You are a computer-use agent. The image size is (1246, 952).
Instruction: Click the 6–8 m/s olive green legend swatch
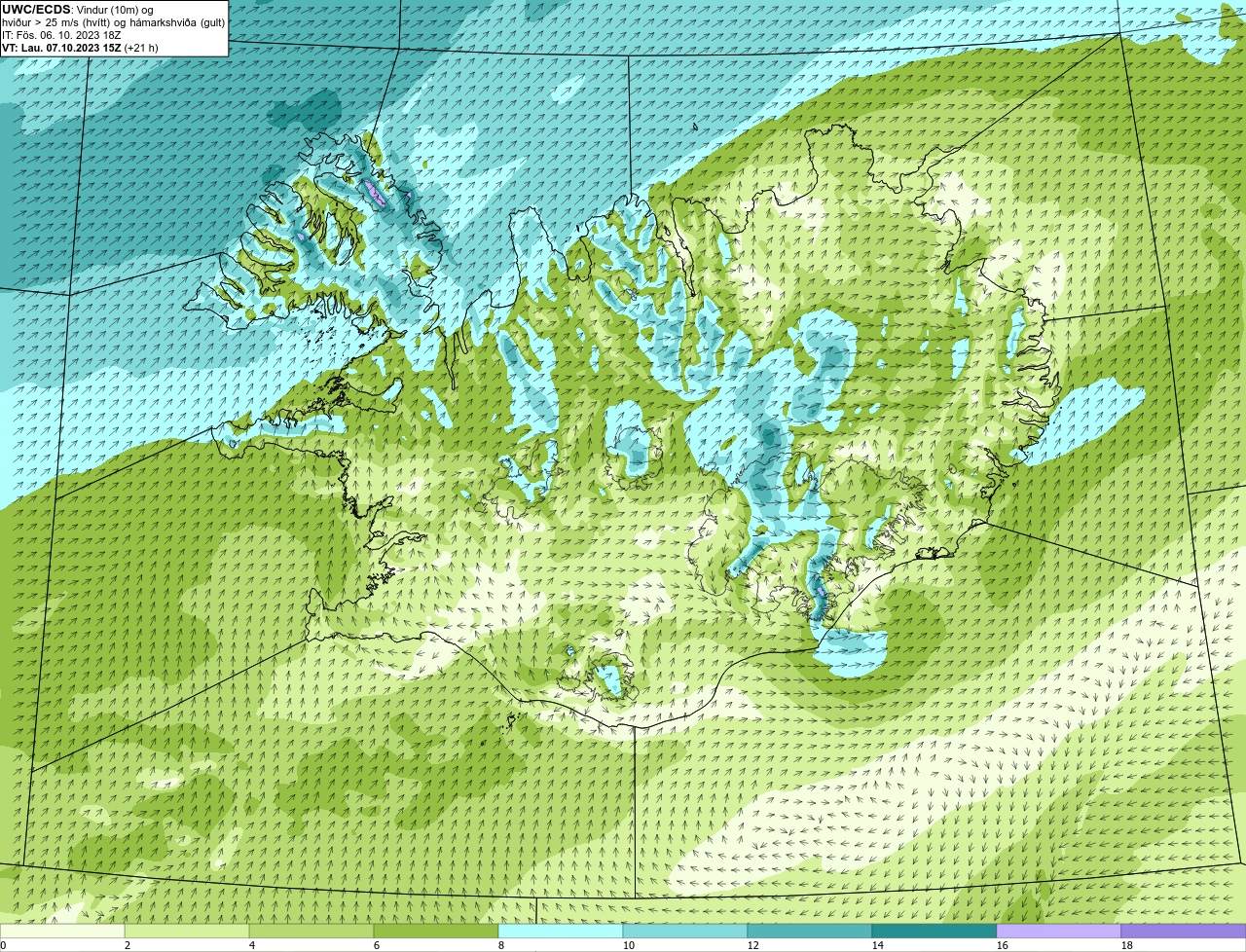click(436, 932)
